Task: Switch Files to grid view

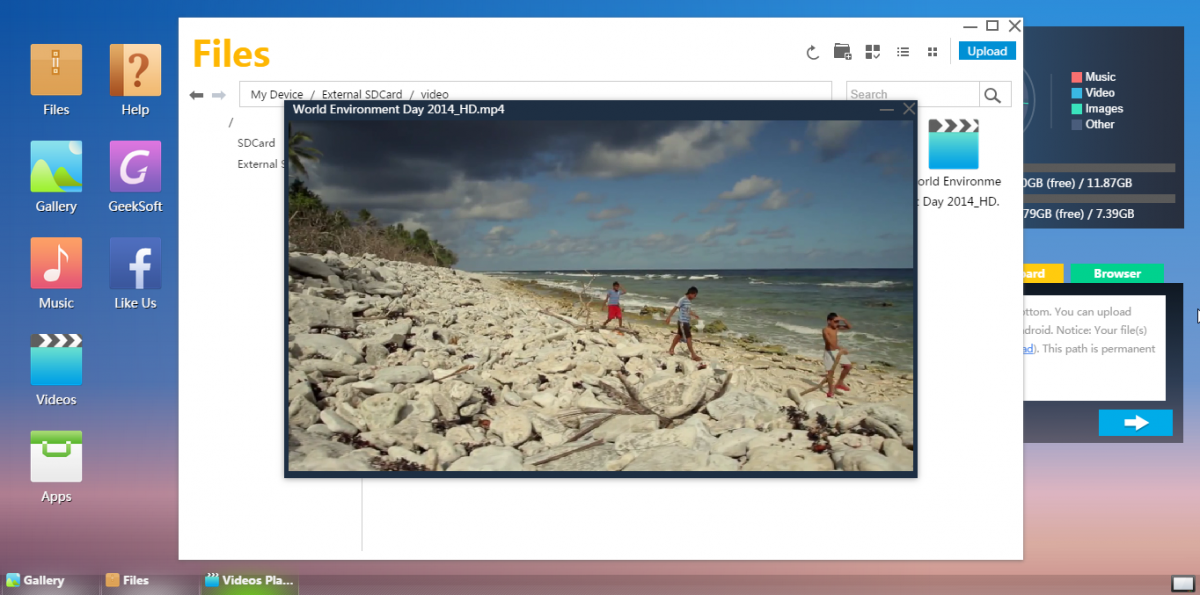Action: [x=933, y=52]
